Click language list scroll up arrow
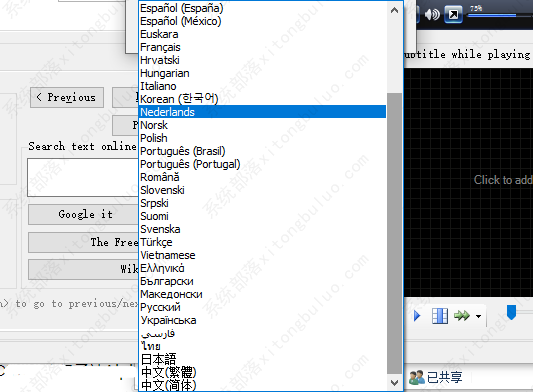 point(394,10)
